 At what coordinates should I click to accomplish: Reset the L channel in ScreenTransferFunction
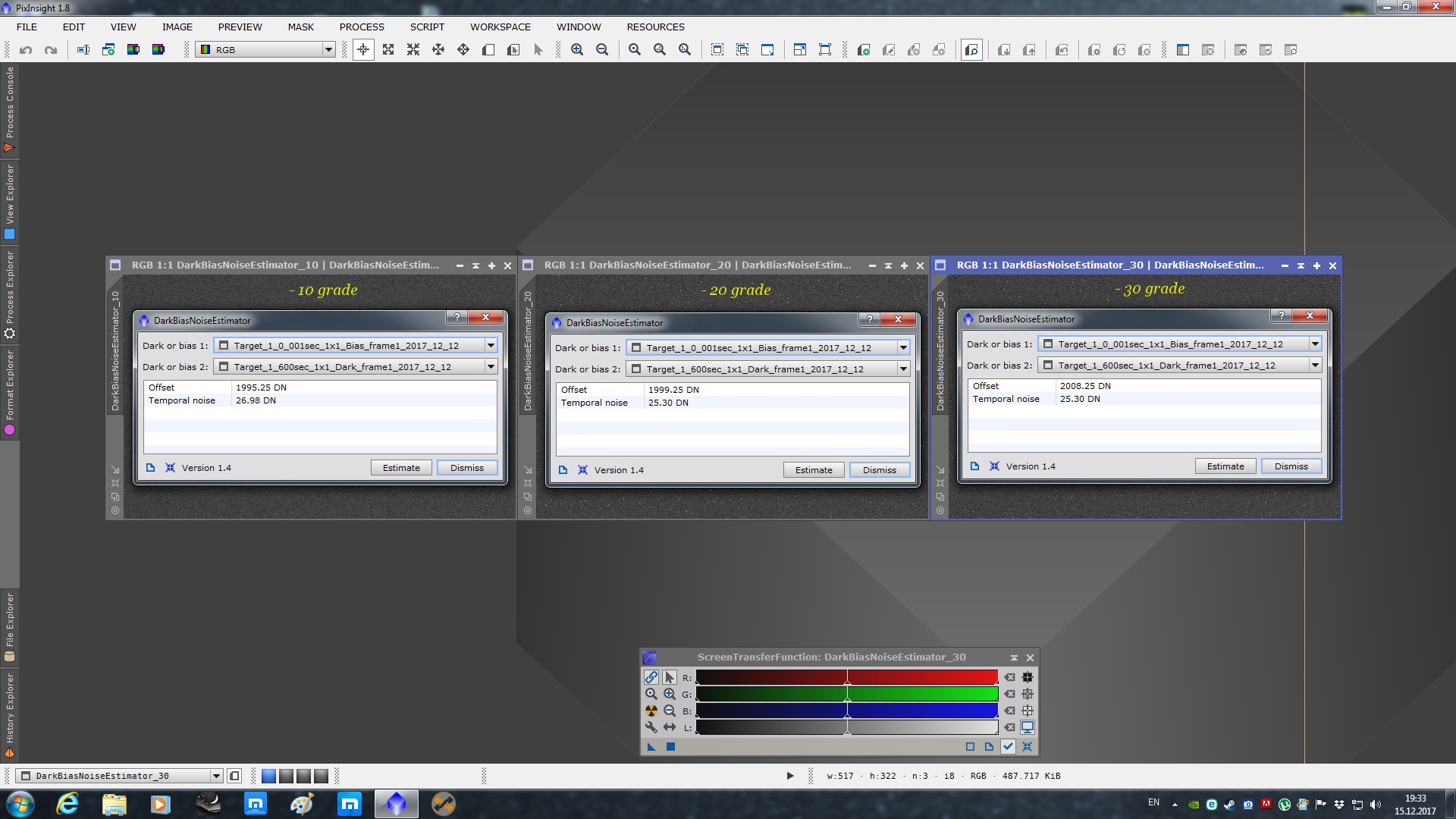tap(1009, 727)
